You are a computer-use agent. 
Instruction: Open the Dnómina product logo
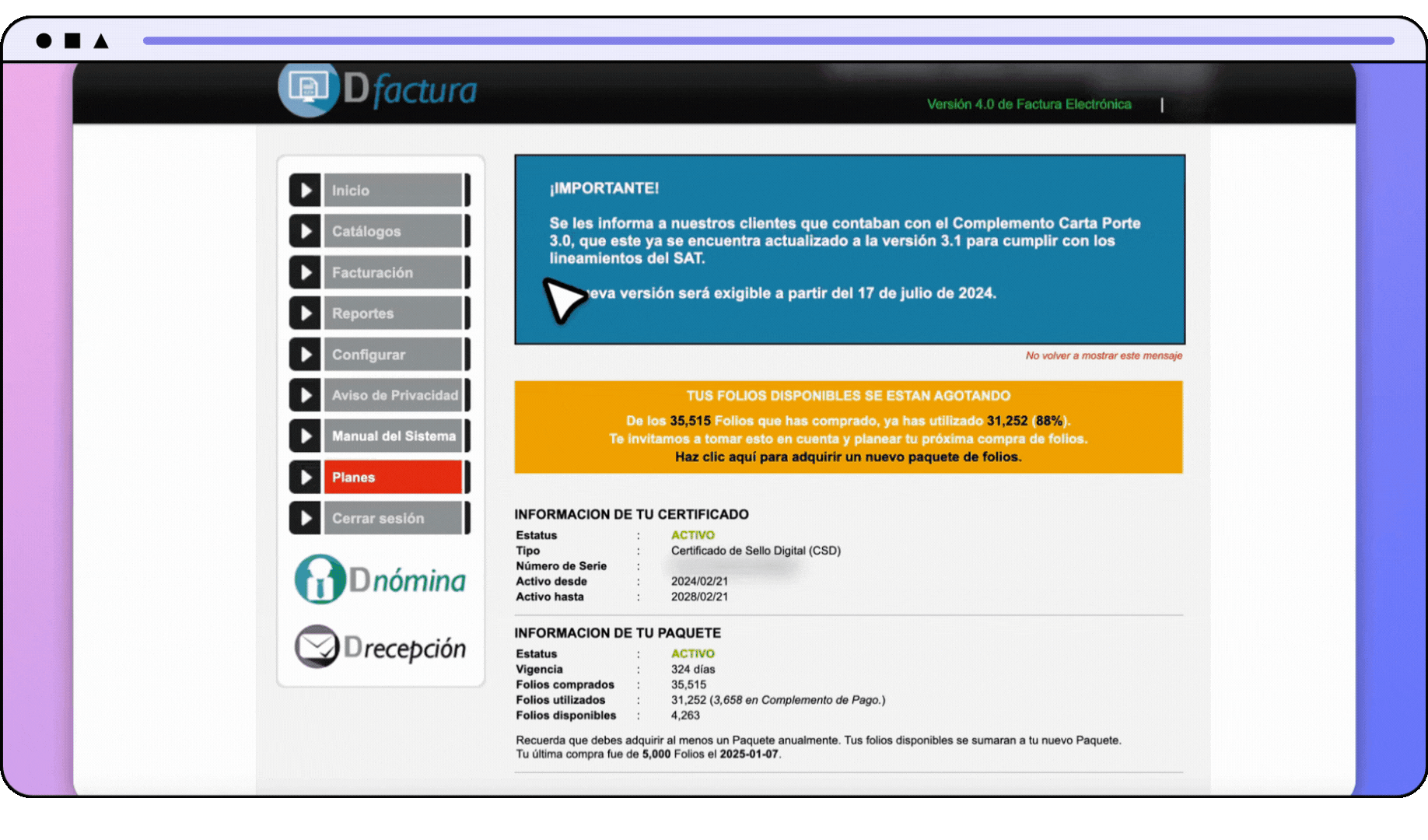pyautogui.click(x=380, y=579)
